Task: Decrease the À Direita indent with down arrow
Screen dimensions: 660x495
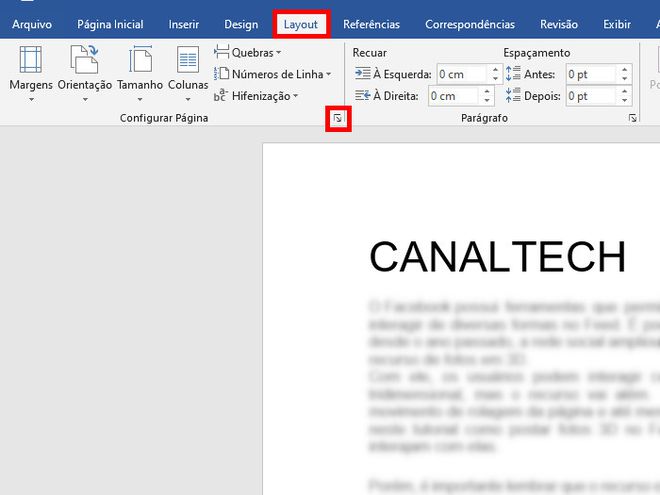Action: pyautogui.click(x=487, y=101)
